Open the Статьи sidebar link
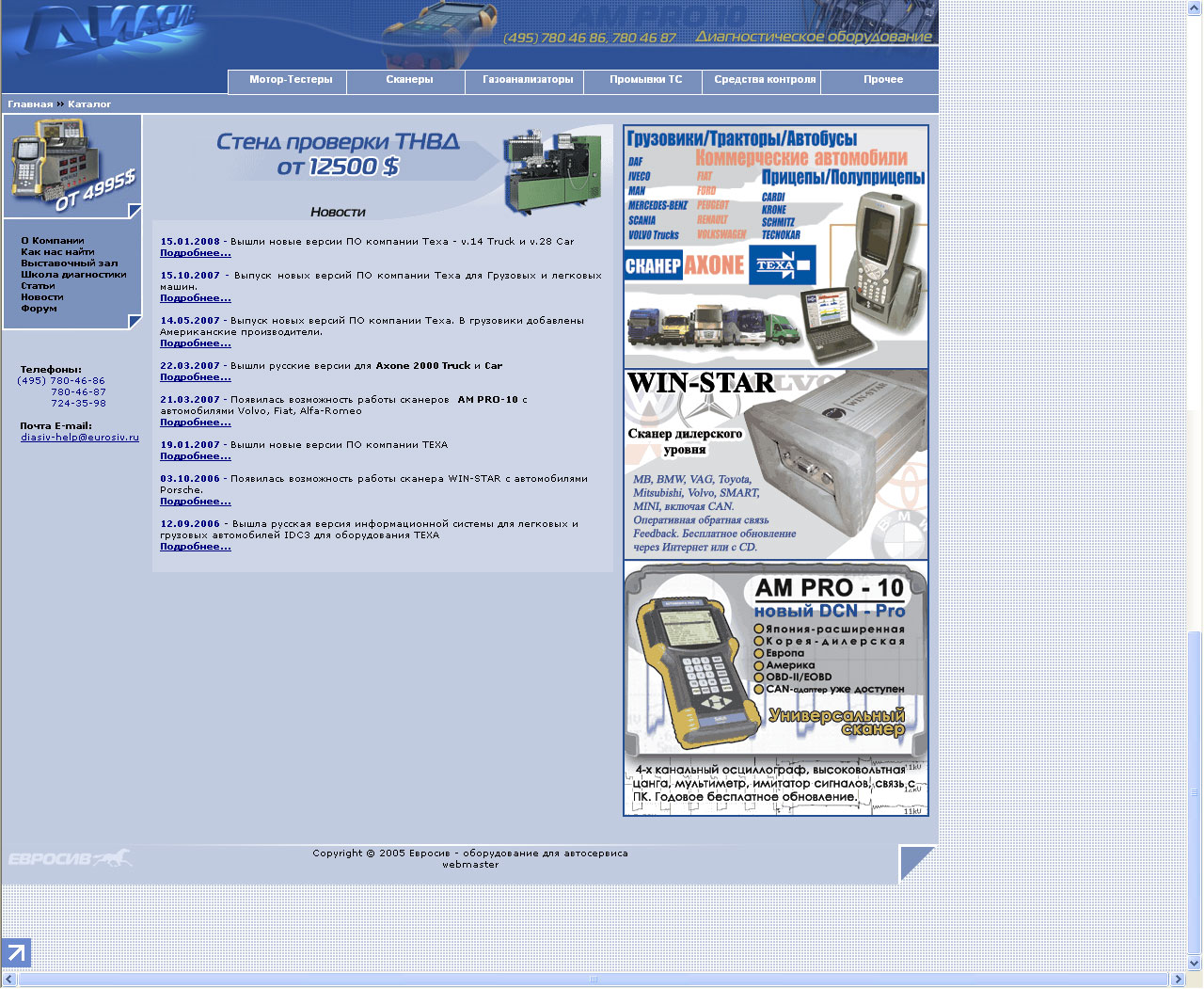 (x=38, y=286)
